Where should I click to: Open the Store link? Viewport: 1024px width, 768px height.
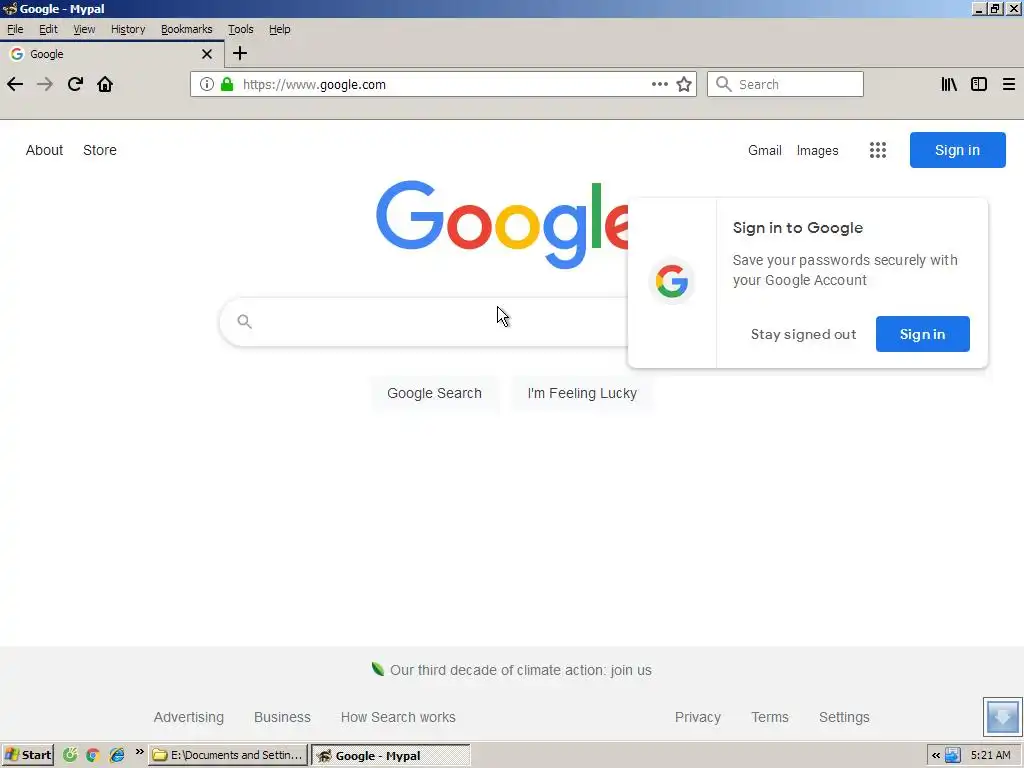click(x=100, y=150)
